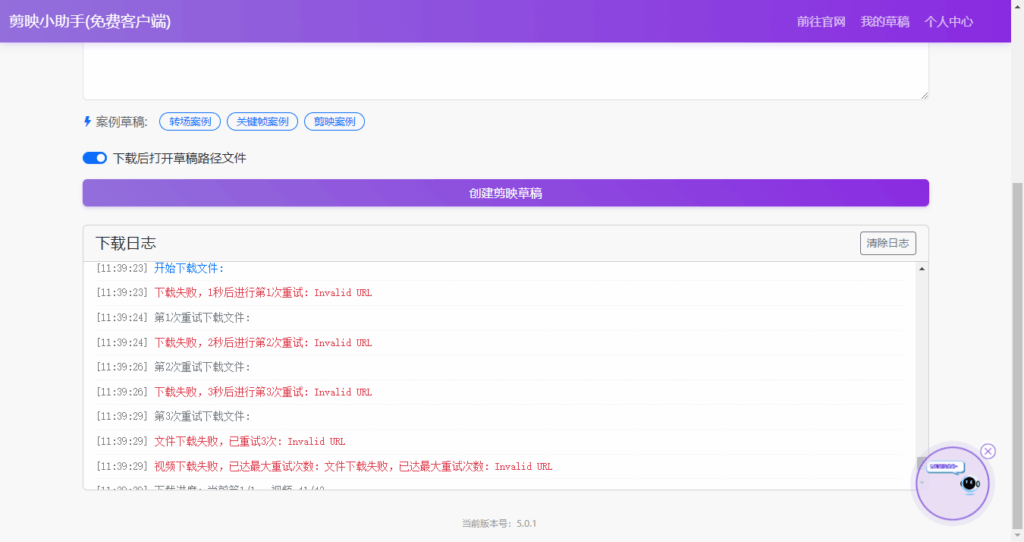Click the page scrollbar down arrow

pos(1018,535)
